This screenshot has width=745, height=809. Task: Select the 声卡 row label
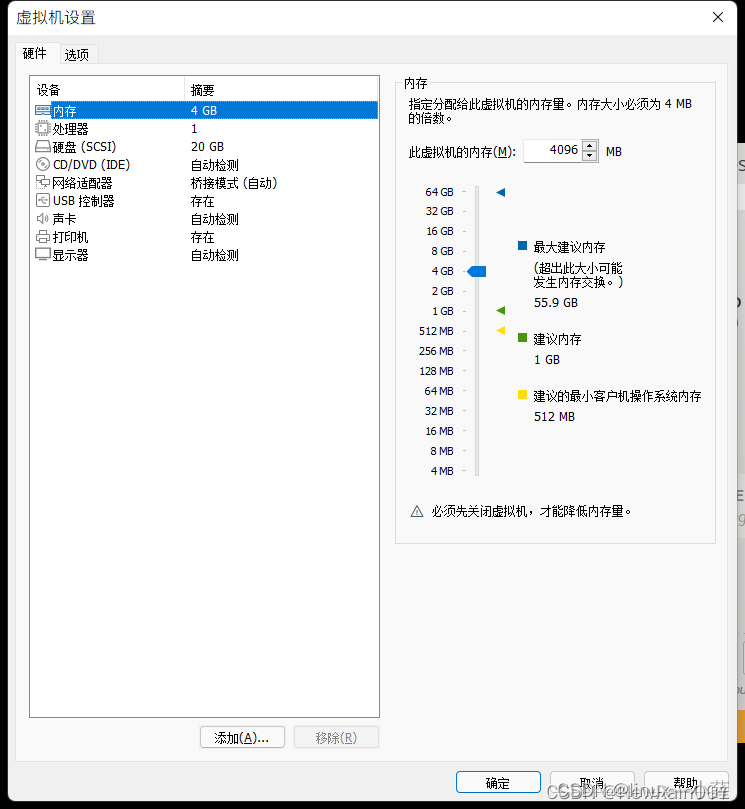(x=64, y=219)
